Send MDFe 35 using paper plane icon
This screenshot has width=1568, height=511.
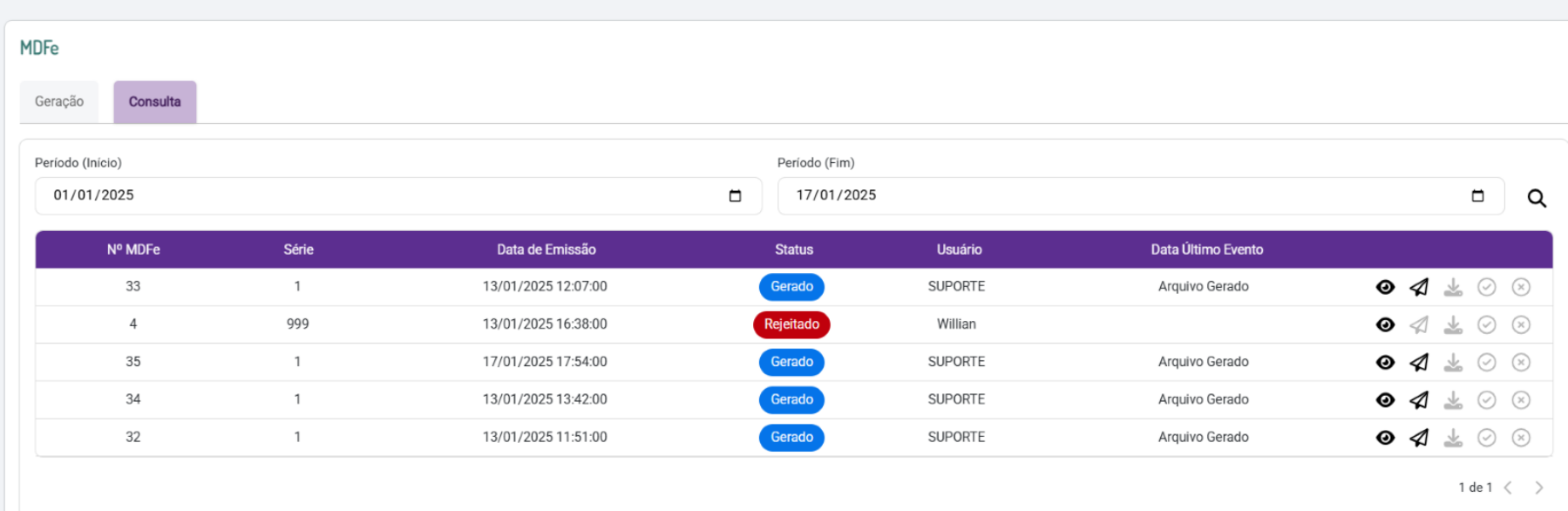(x=1419, y=362)
